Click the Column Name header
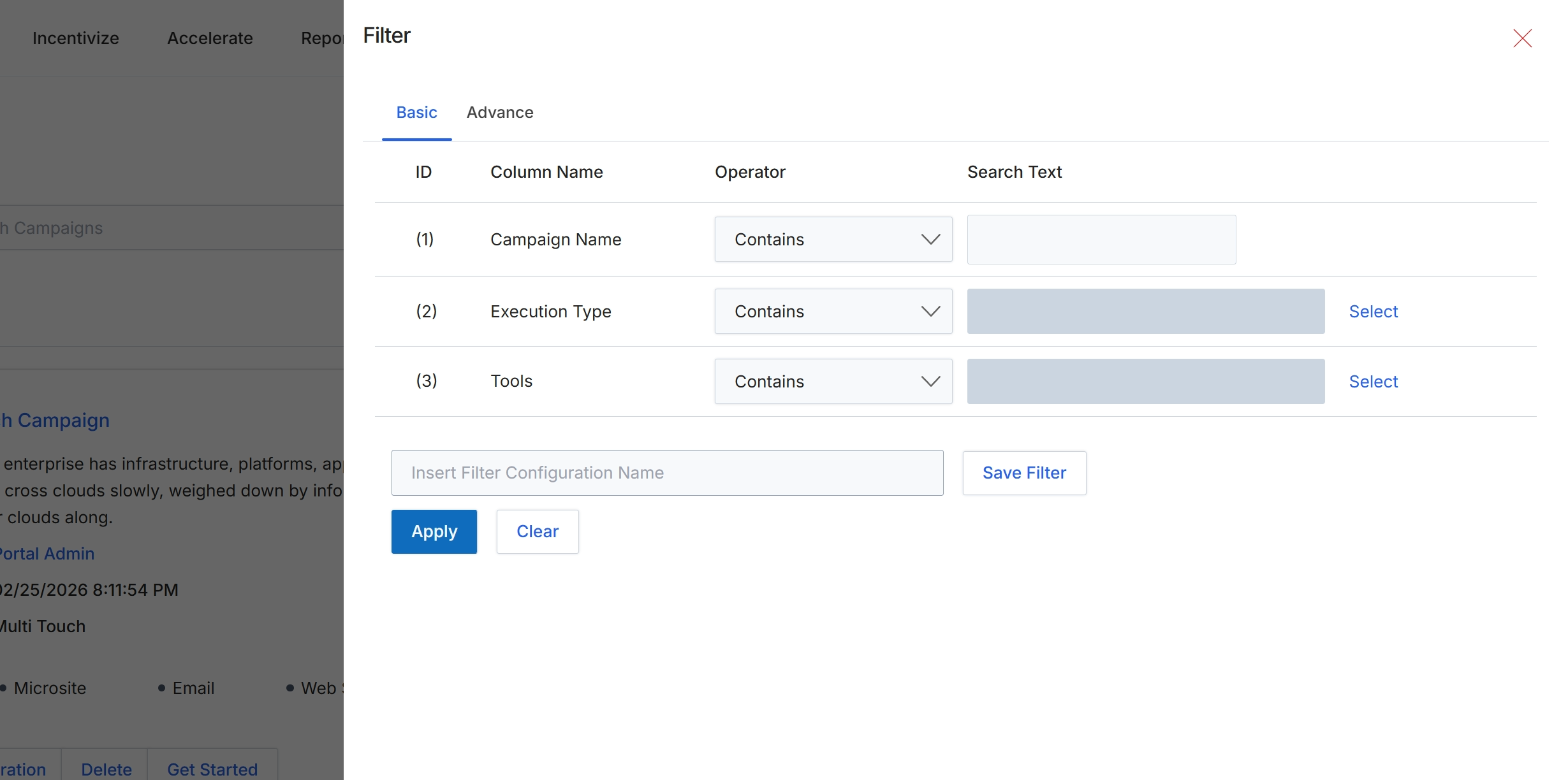Viewport: 1568px width, 780px height. 546,172
